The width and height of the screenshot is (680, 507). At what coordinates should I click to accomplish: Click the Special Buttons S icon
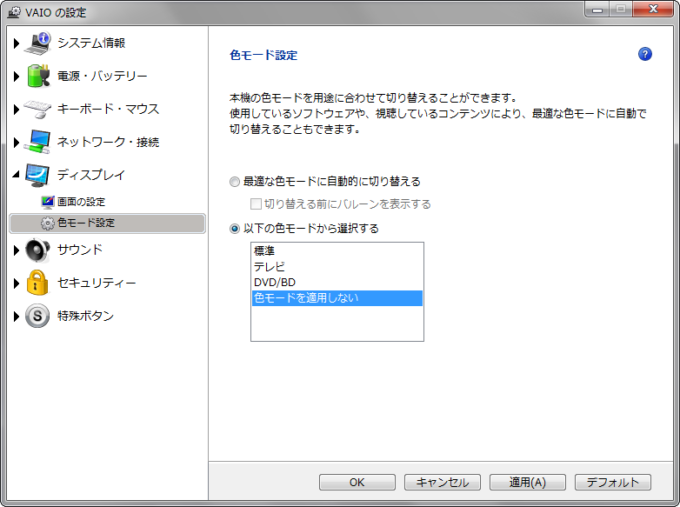click(x=37, y=316)
